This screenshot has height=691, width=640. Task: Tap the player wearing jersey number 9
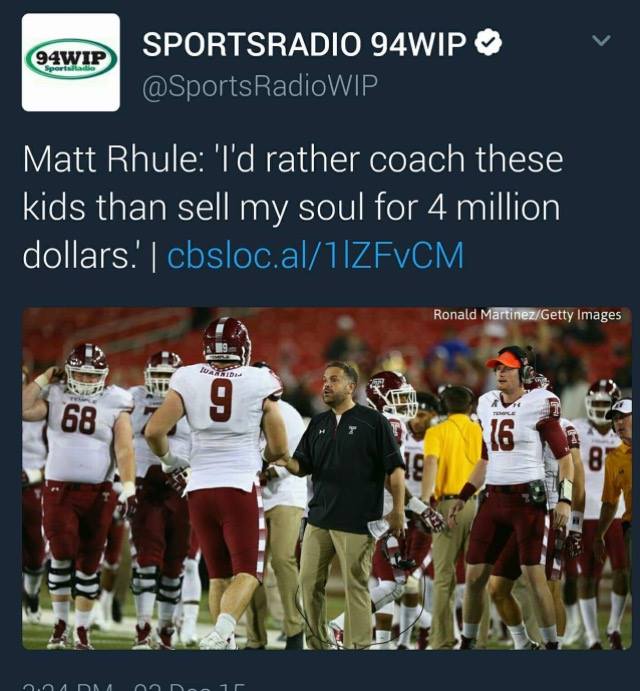[x=220, y=476]
